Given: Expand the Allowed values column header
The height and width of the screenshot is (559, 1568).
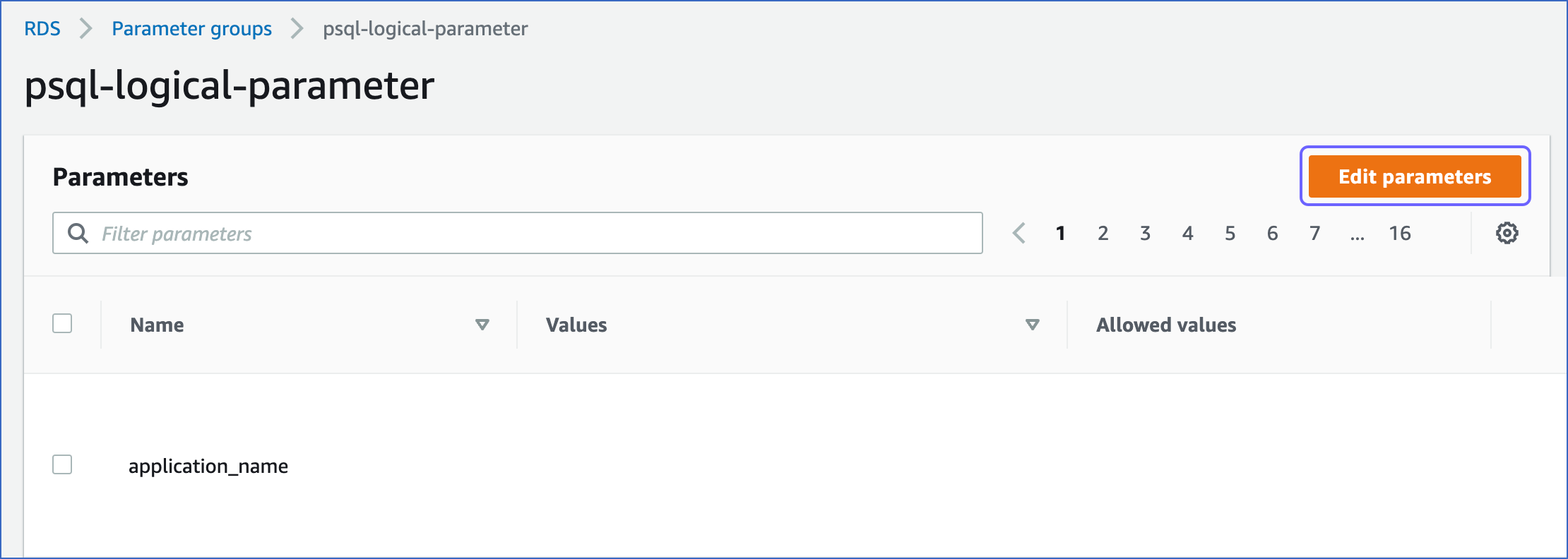Looking at the screenshot, I should coord(1165,325).
